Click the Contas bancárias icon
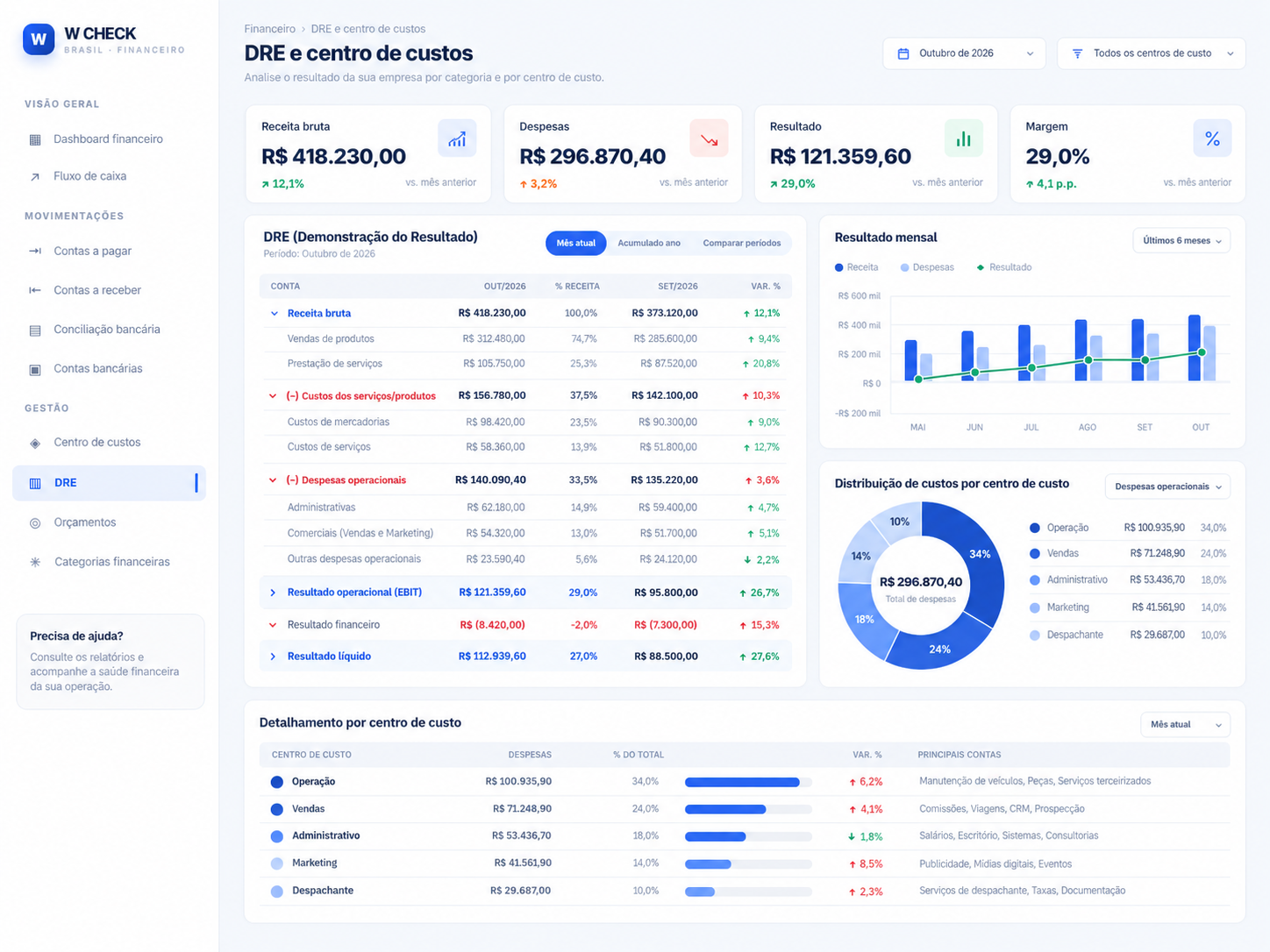Image resolution: width=1270 pixels, height=952 pixels. click(x=35, y=369)
